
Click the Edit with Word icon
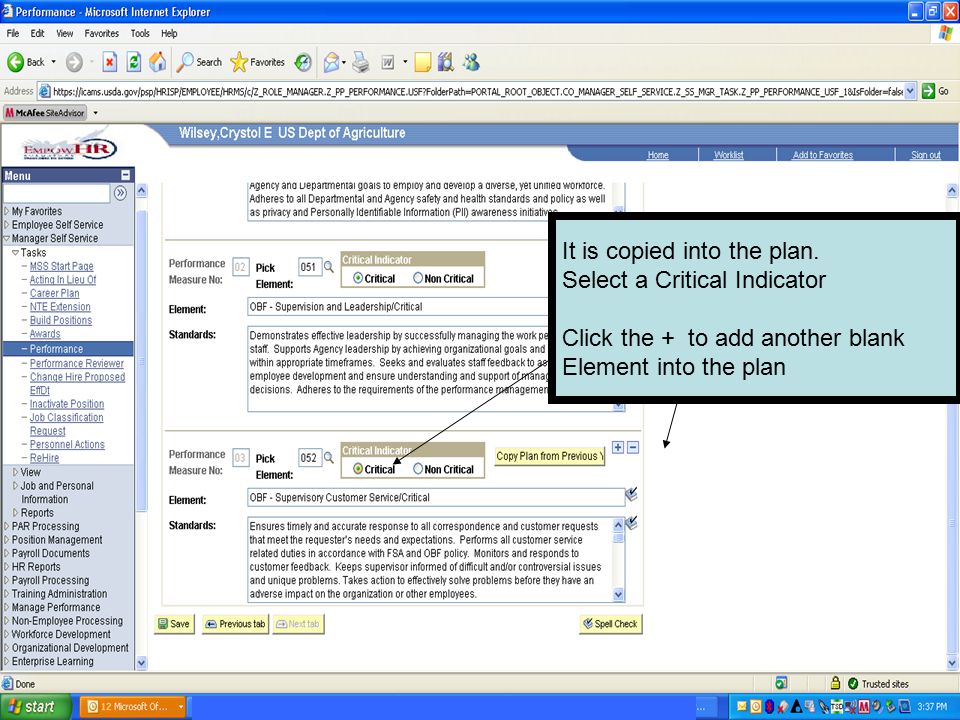point(388,62)
